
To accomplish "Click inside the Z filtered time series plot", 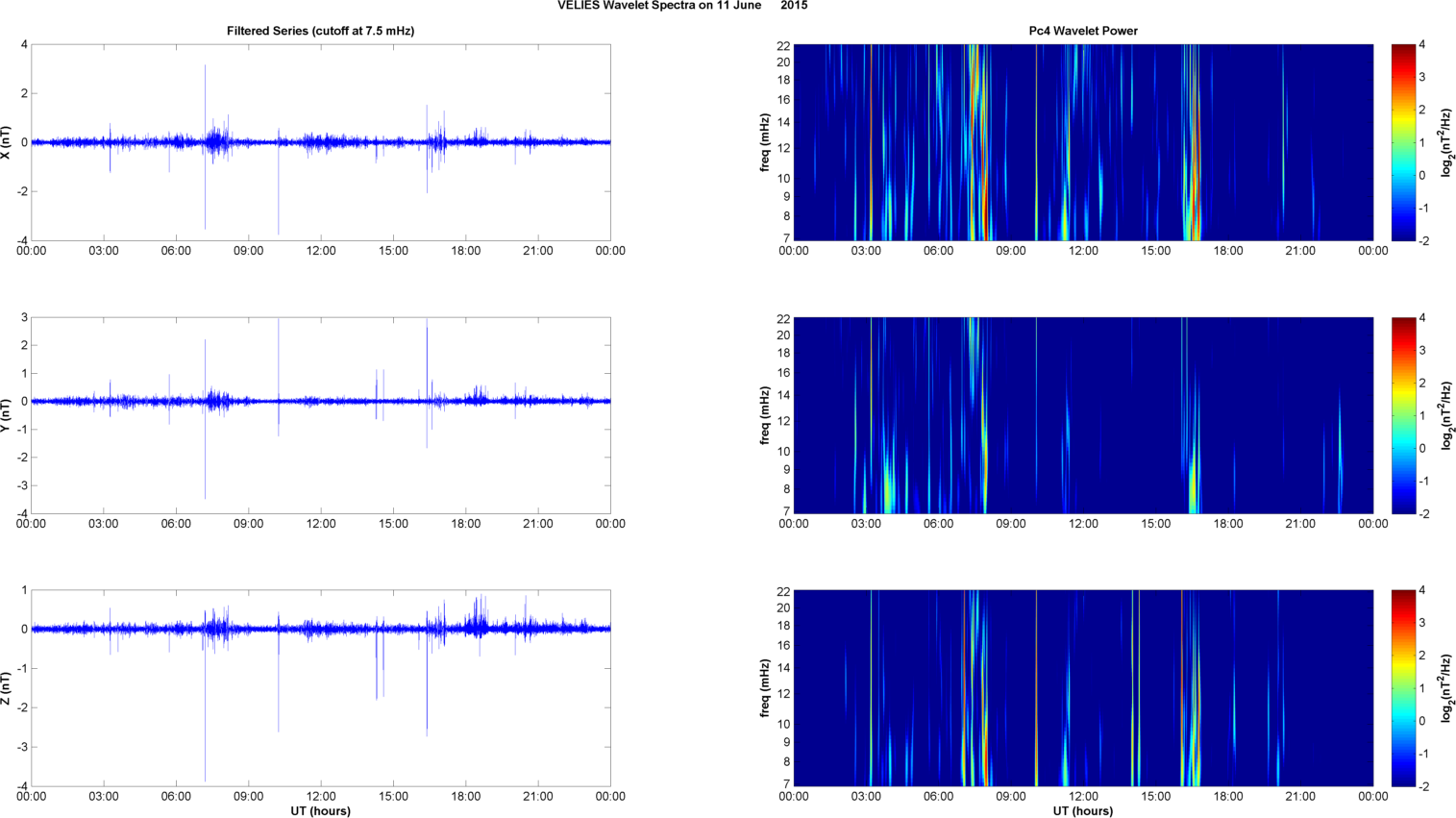I will click(320, 711).
